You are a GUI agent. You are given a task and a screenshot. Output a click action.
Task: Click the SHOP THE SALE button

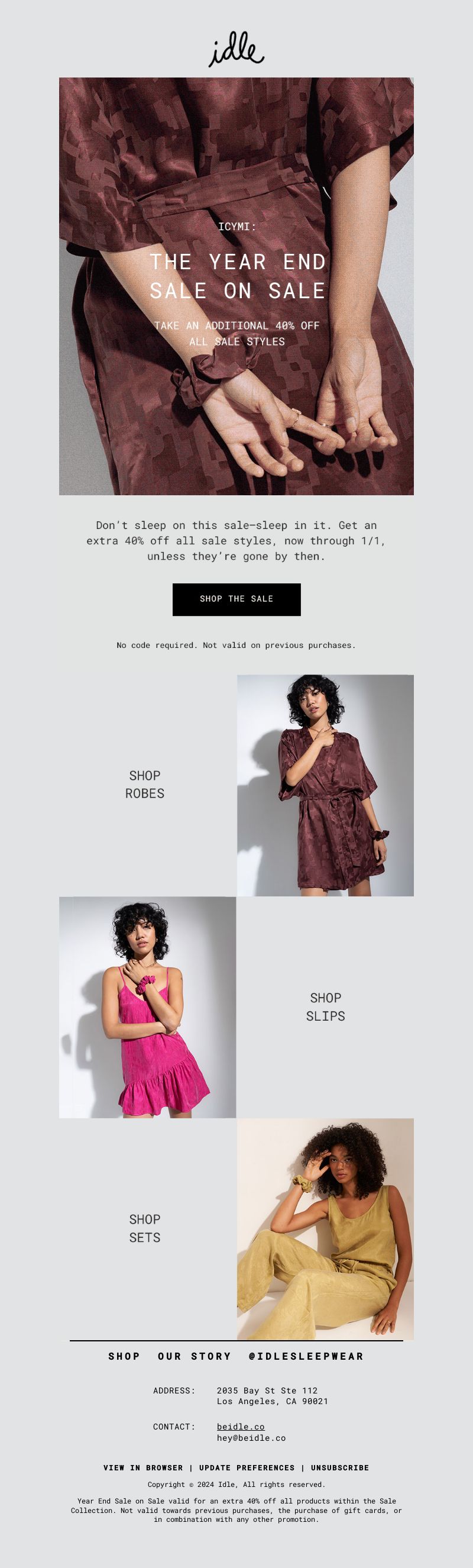[237, 599]
